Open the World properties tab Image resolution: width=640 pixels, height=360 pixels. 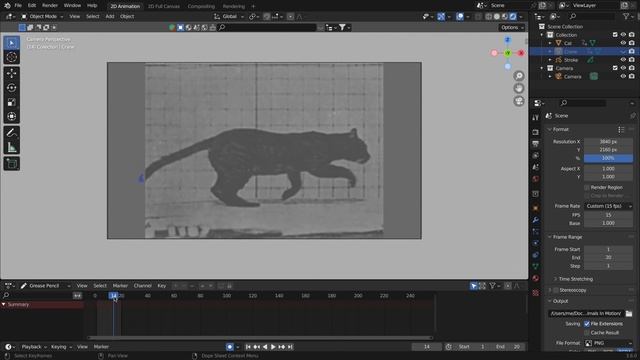pos(536,179)
